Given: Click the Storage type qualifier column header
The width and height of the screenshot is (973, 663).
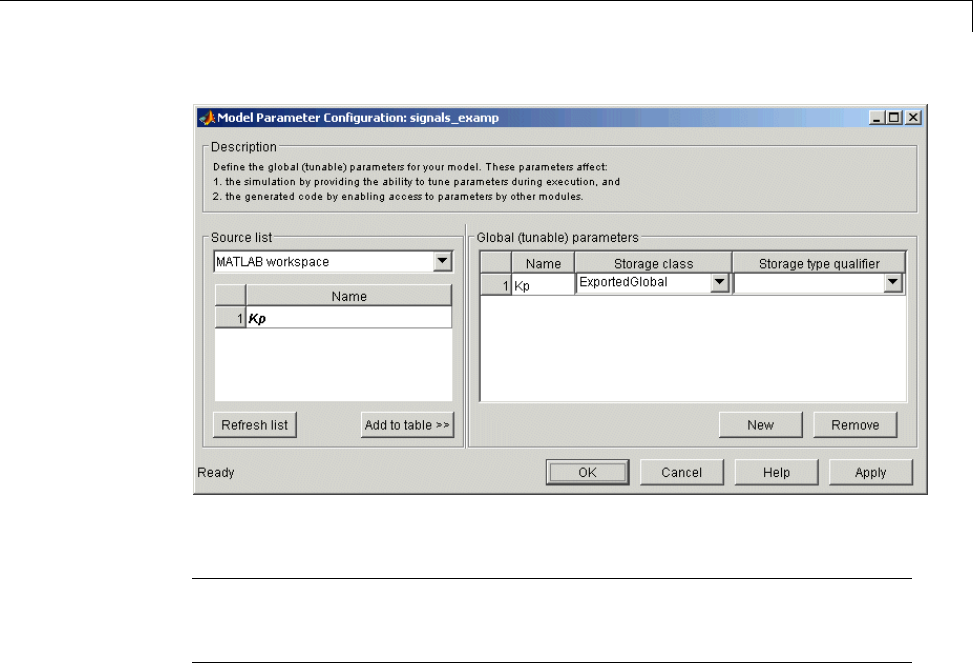Looking at the screenshot, I should pyautogui.click(x=819, y=263).
